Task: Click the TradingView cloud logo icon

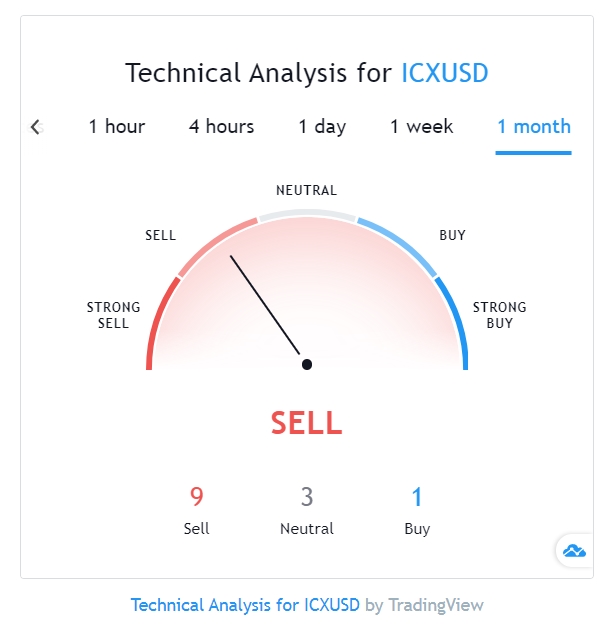Action: [574, 551]
